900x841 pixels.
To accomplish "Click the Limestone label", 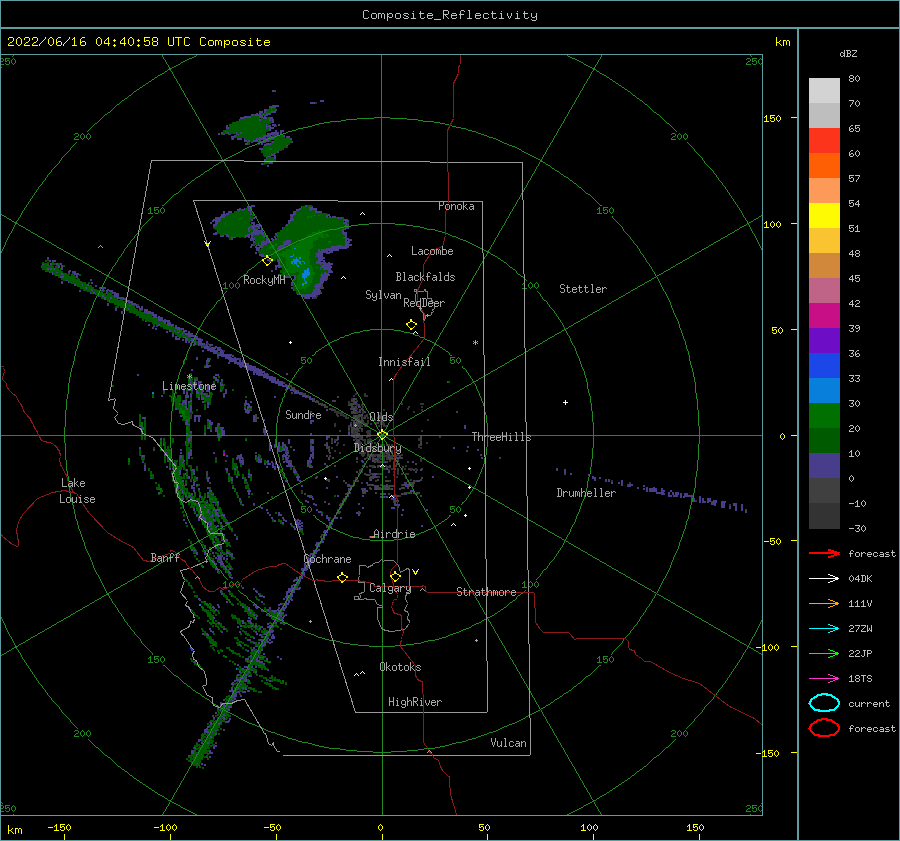I will (189, 386).
